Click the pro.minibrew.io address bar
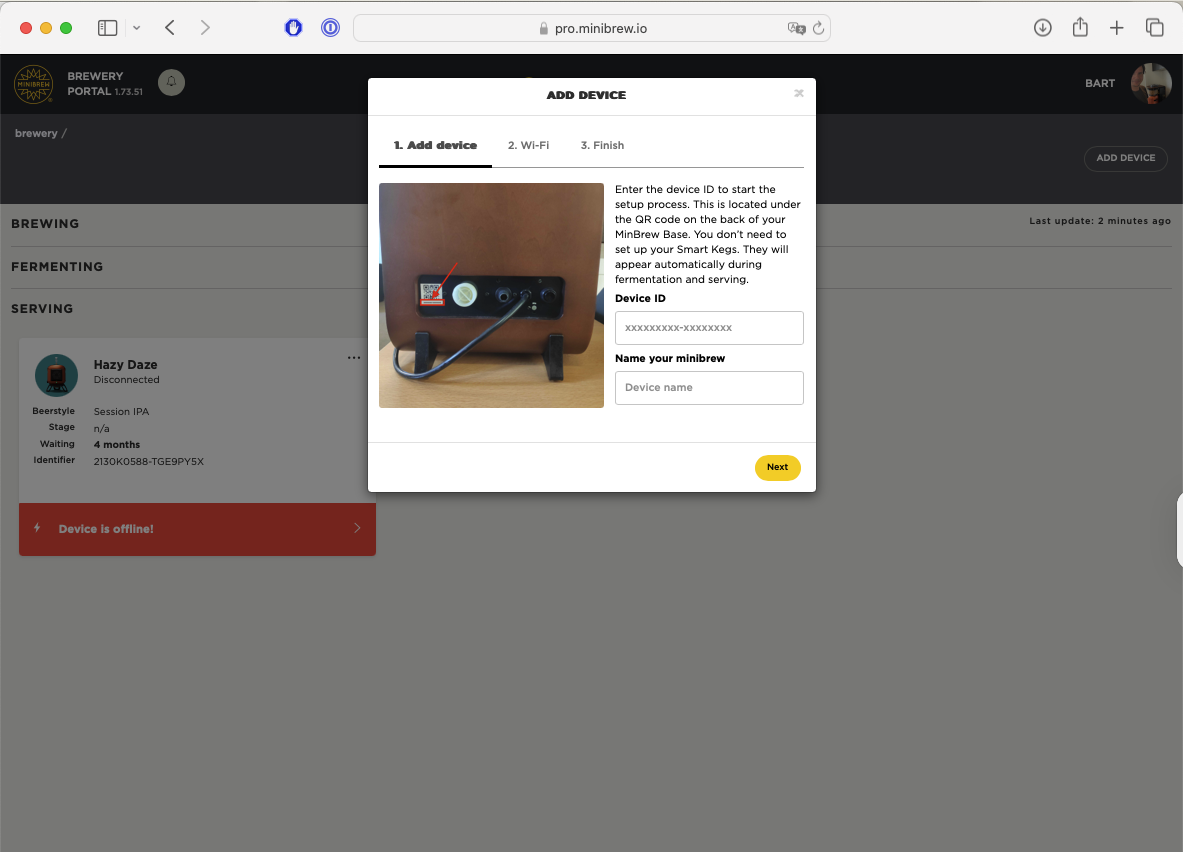The height and width of the screenshot is (852, 1183). click(592, 29)
